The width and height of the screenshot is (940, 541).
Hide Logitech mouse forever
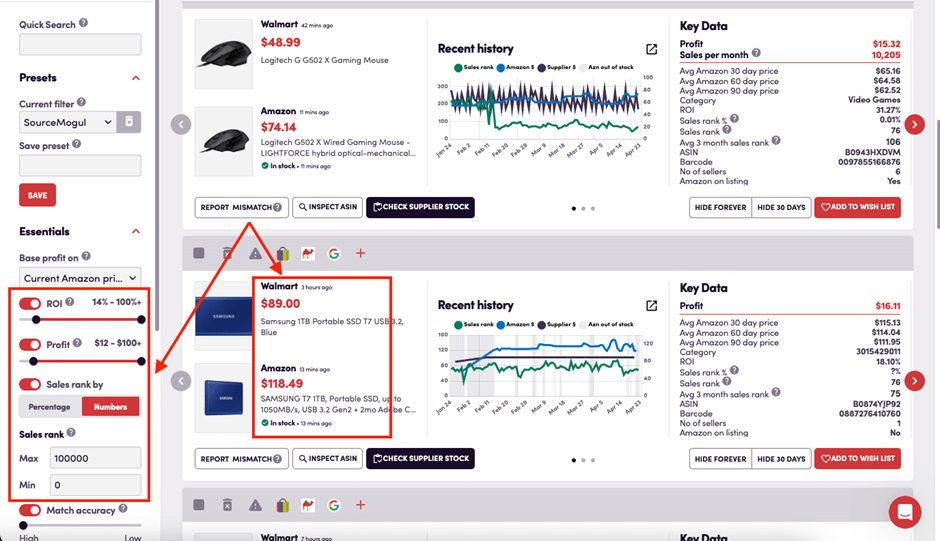720,207
